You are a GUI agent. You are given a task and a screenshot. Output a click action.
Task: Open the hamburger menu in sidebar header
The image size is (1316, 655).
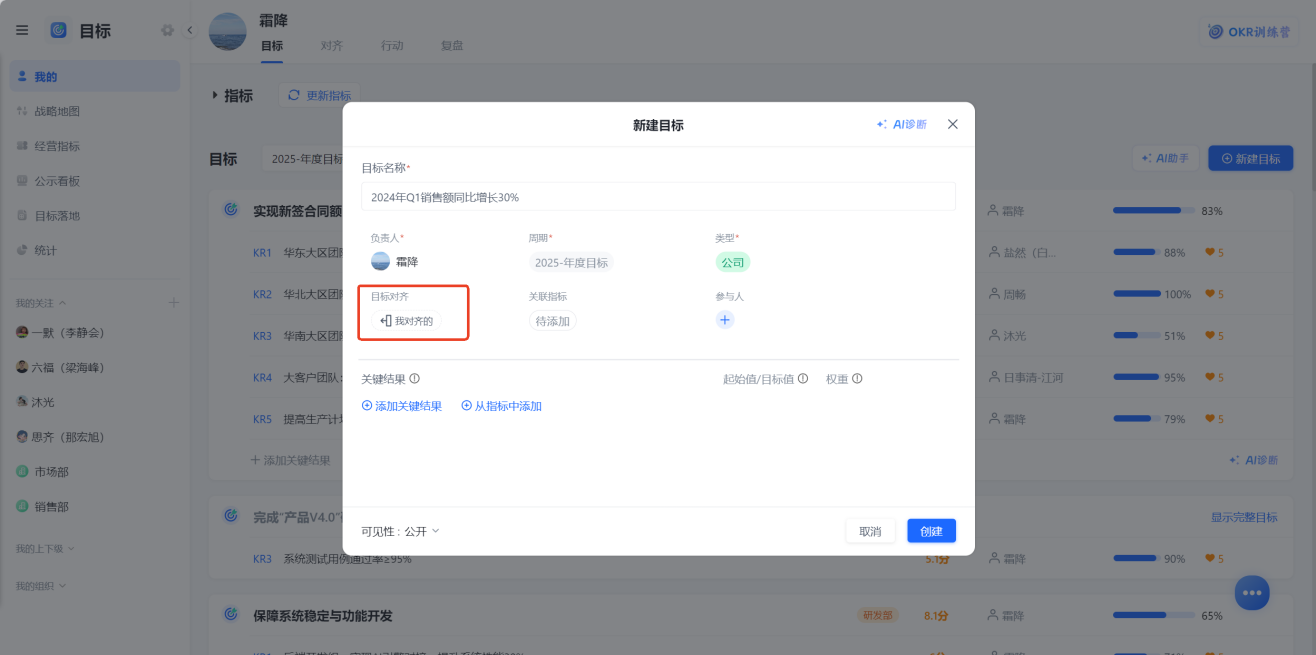[22, 31]
